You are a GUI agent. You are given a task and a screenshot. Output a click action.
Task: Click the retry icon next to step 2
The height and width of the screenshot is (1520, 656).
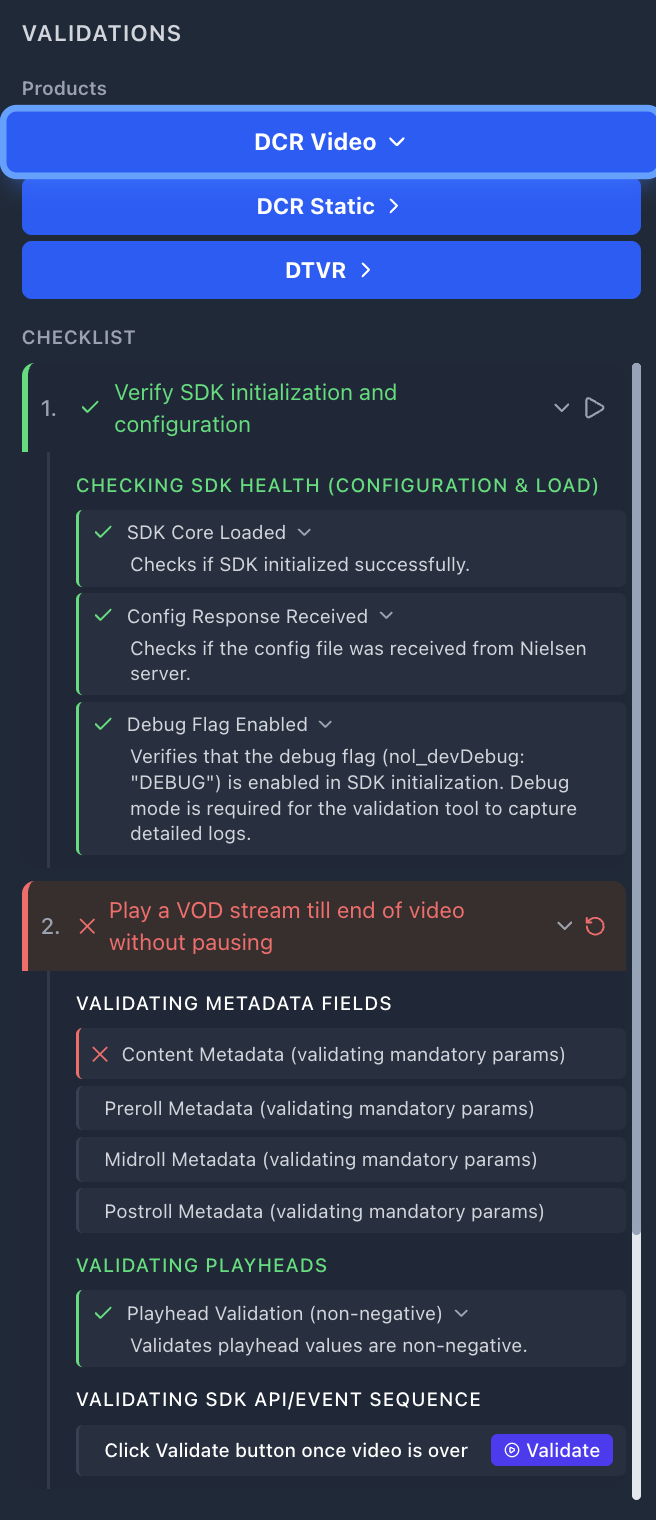point(595,926)
